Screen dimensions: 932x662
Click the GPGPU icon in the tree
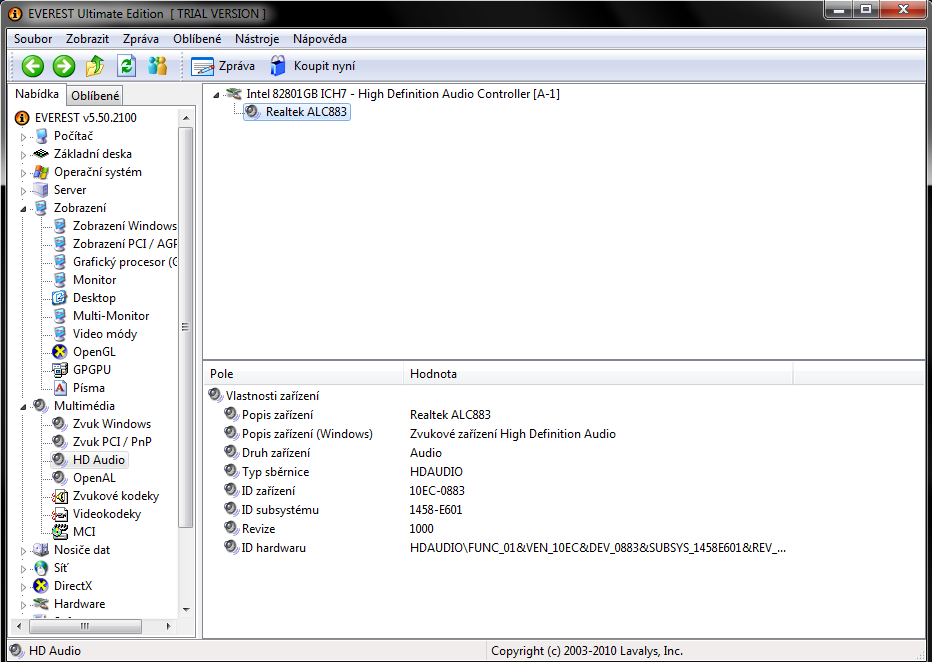click(59, 370)
